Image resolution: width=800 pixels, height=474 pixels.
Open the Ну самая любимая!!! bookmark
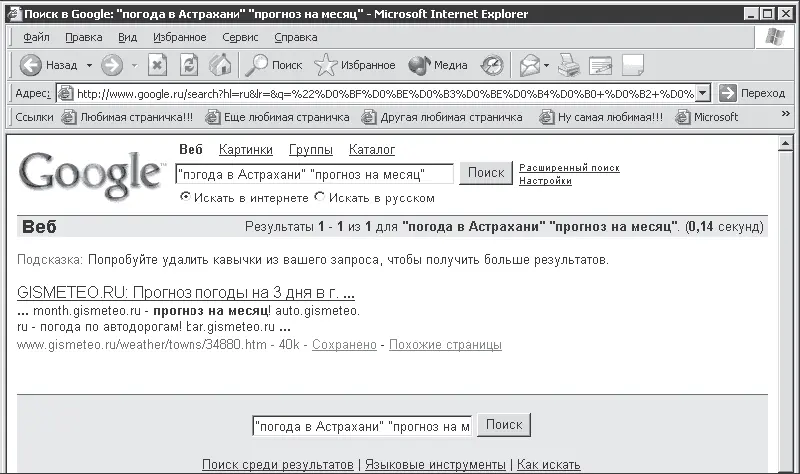click(602, 117)
